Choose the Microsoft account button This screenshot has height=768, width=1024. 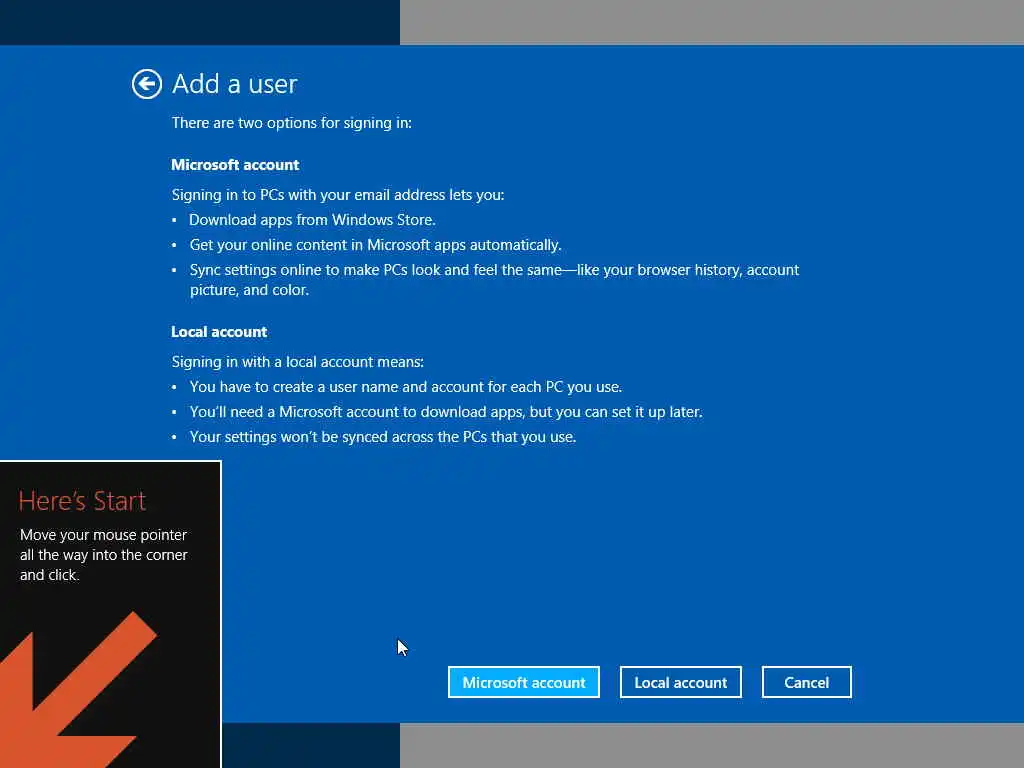(x=524, y=682)
